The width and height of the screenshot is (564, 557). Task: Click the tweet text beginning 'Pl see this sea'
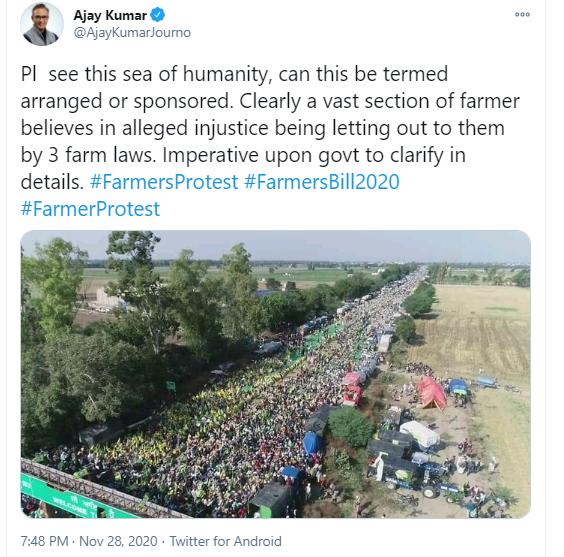(270, 128)
